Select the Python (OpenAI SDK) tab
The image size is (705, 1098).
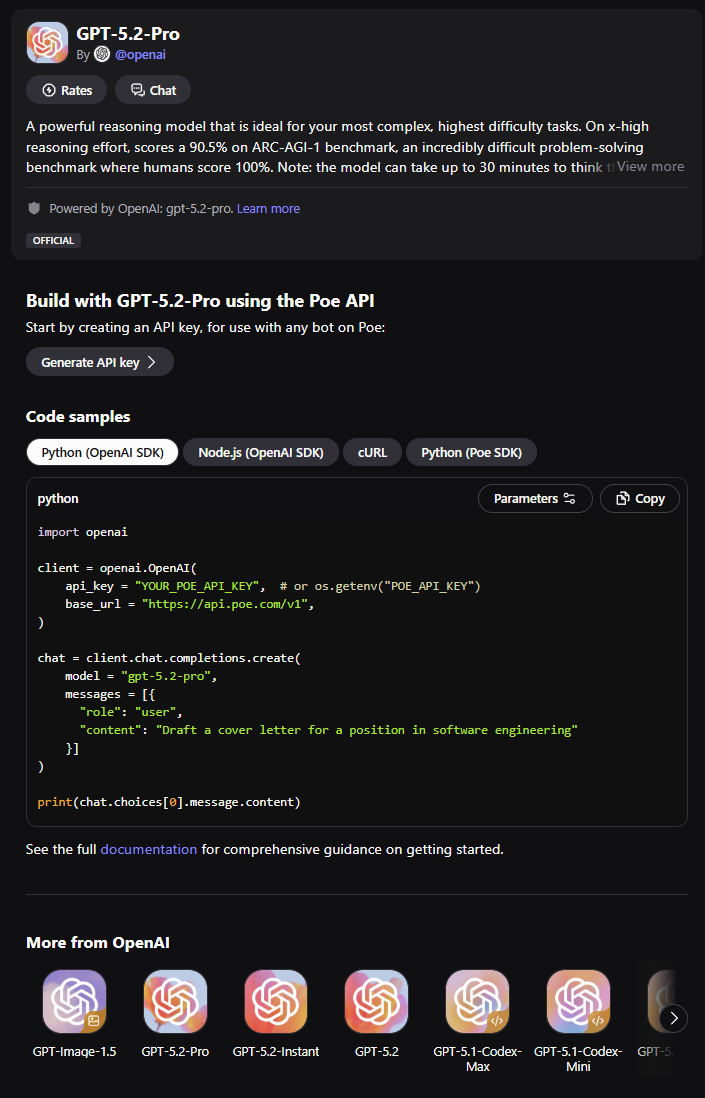102,452
